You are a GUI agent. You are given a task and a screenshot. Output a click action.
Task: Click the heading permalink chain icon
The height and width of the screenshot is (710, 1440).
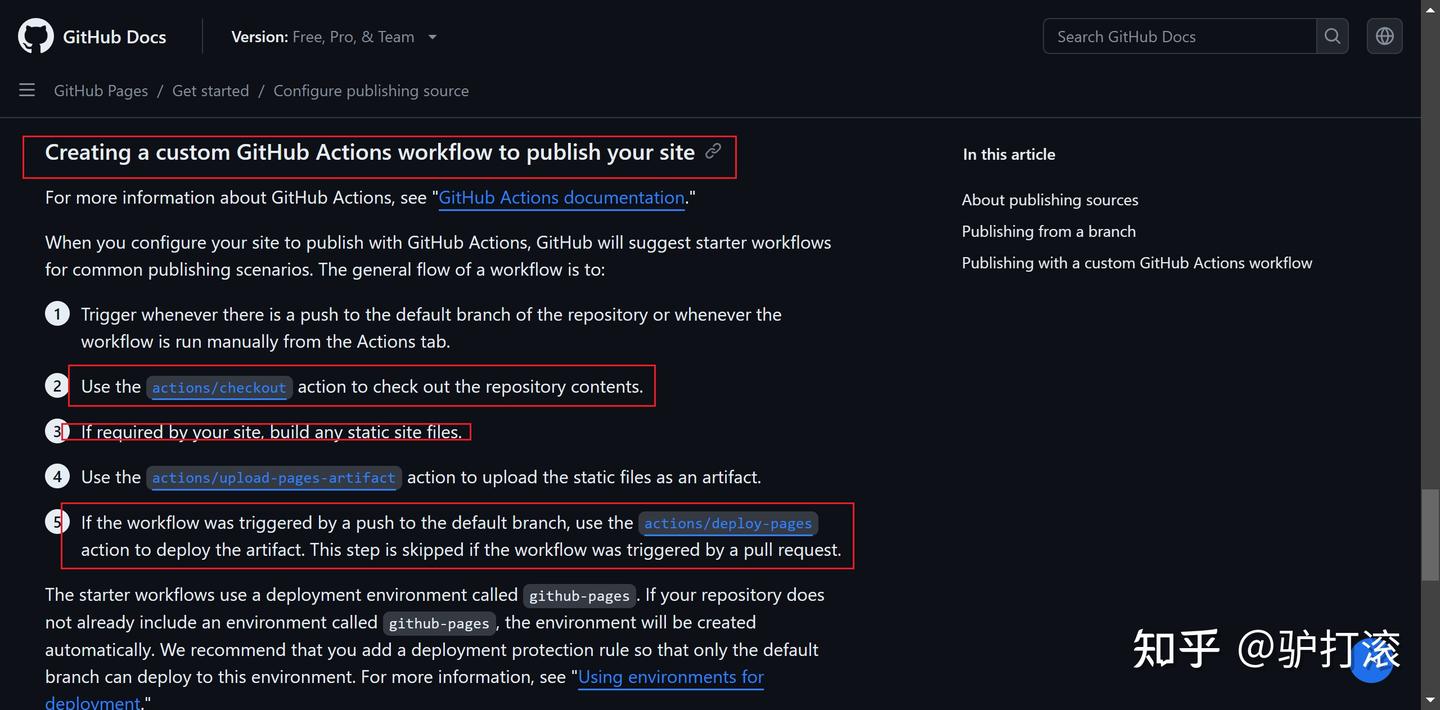pyautogui.click(x=713, y=151)
